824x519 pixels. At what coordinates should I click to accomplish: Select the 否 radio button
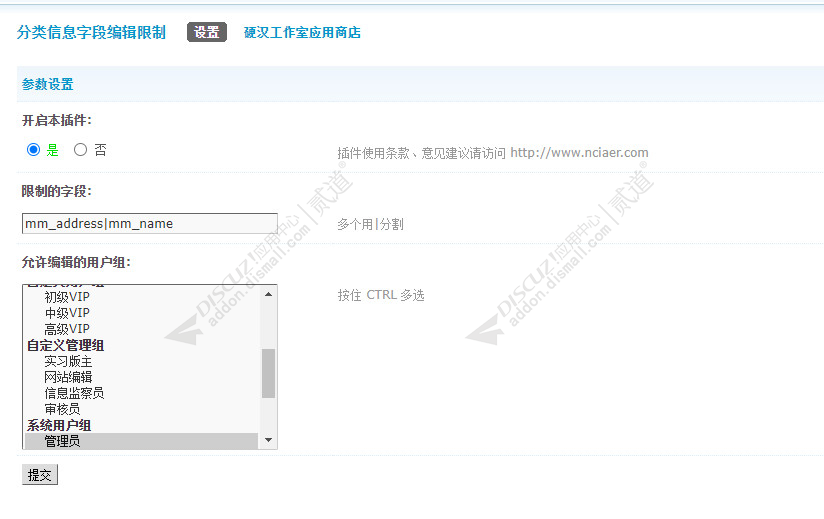click(x=80, y=150)
